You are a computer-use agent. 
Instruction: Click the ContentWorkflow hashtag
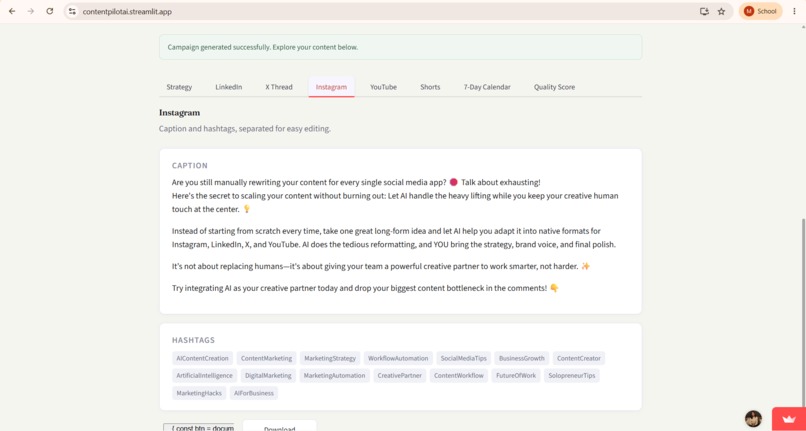459,375
